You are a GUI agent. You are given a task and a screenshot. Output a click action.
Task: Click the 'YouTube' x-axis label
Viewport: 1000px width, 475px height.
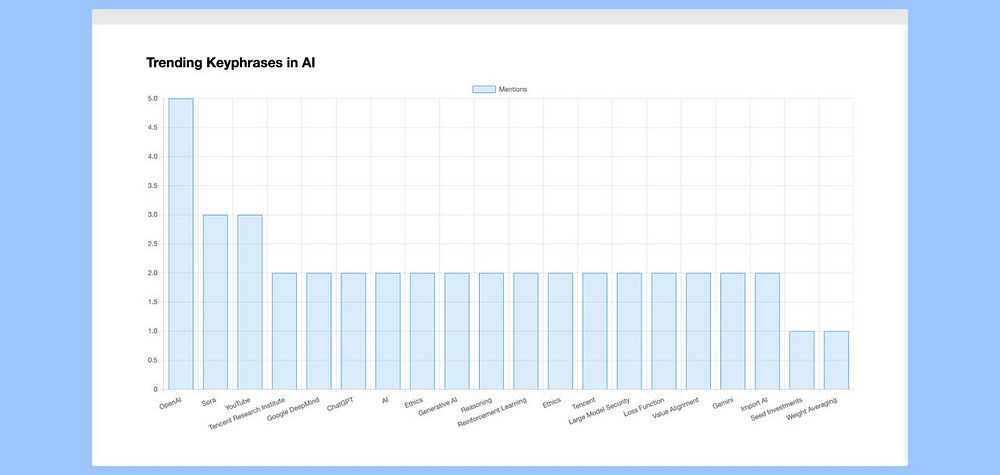click(x=238, y=404)
